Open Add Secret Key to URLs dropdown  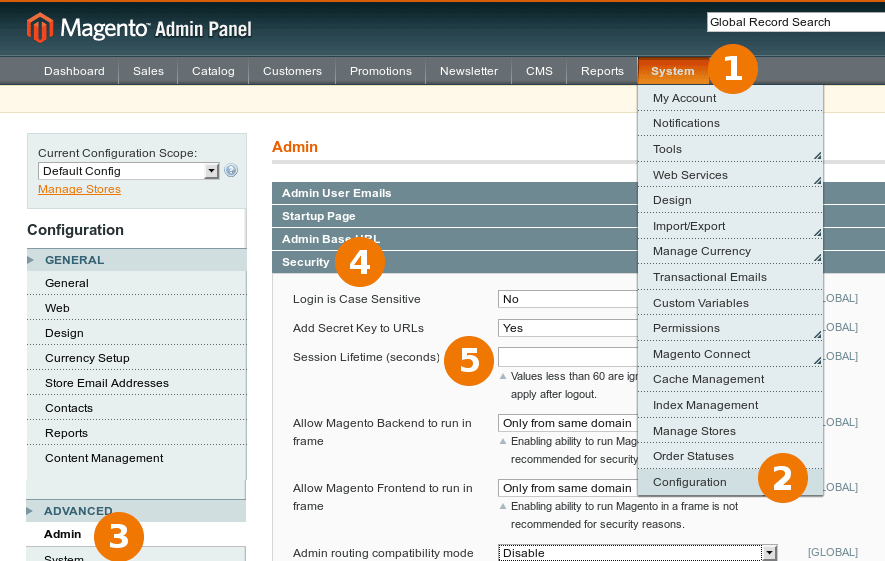pyautogui.click(x=568, y=328)
